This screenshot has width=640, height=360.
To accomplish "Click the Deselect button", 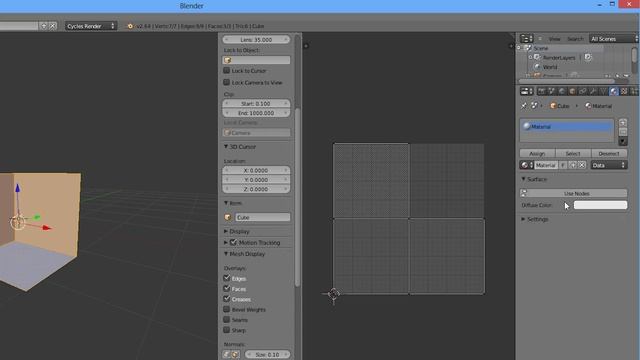I will click(609, 153).
